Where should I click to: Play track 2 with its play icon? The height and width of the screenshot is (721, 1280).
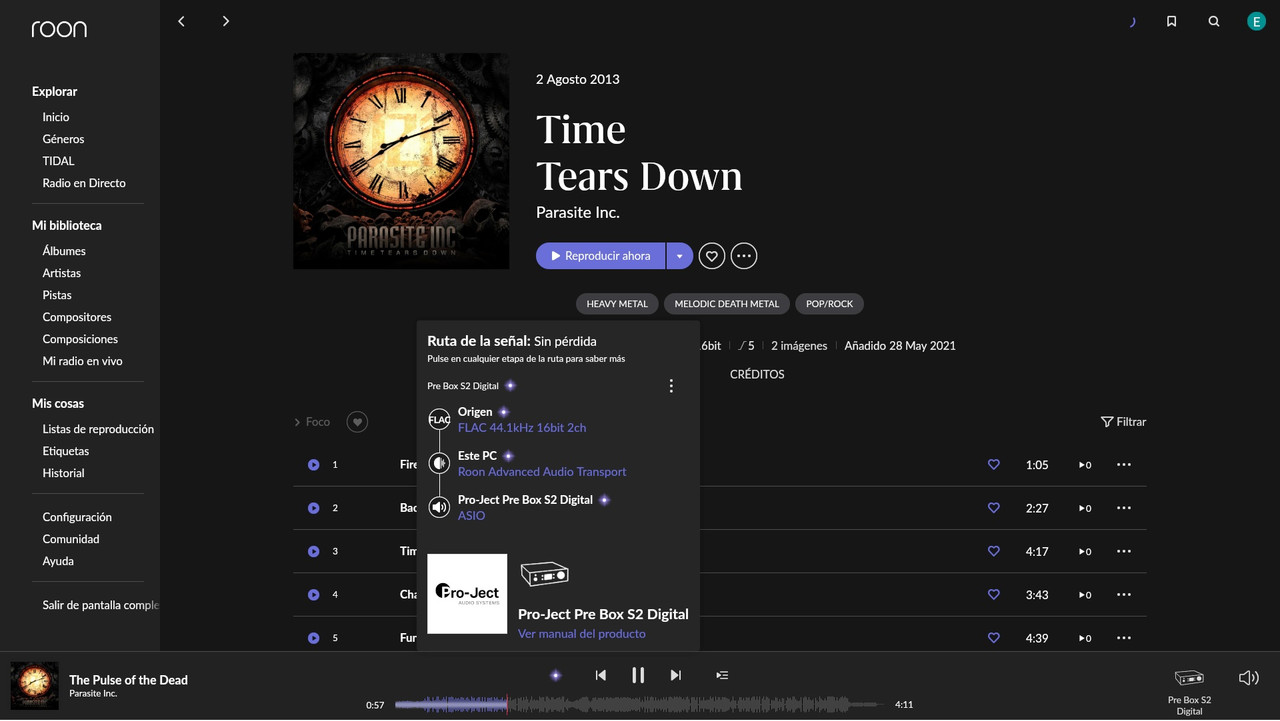[x=313, y=508]
